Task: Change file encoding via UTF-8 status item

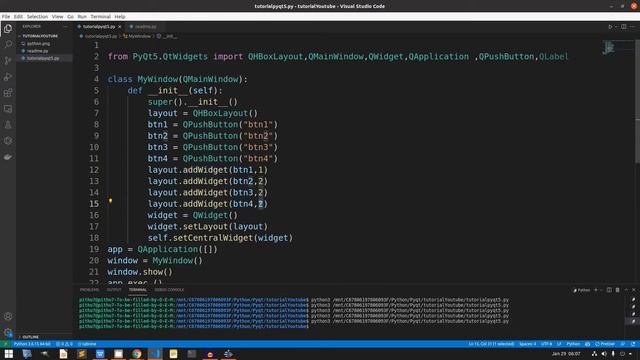Action: pyautogui.click(x=546, y=344)
